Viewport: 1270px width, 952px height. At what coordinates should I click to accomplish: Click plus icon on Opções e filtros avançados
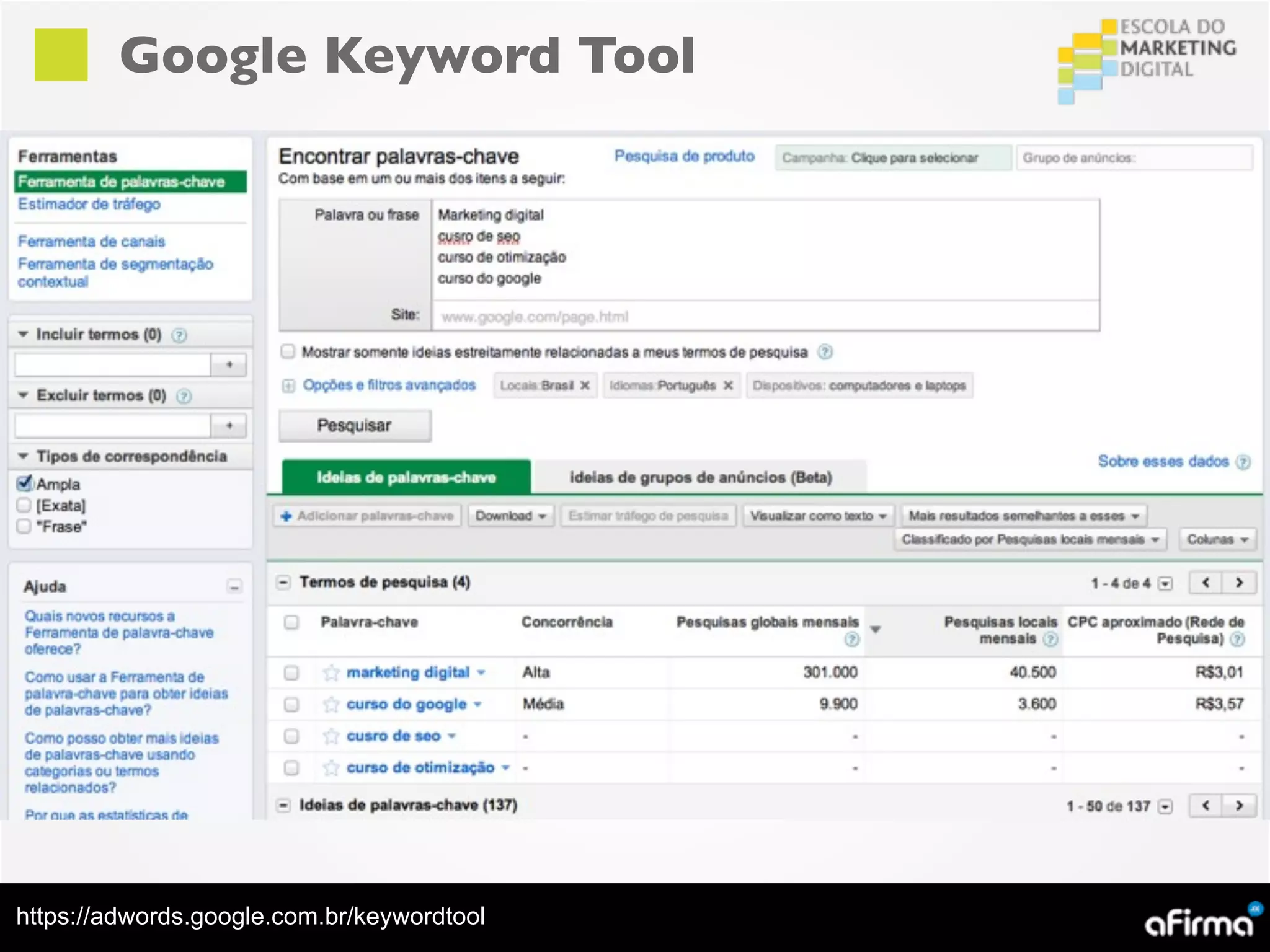[288, 386]
